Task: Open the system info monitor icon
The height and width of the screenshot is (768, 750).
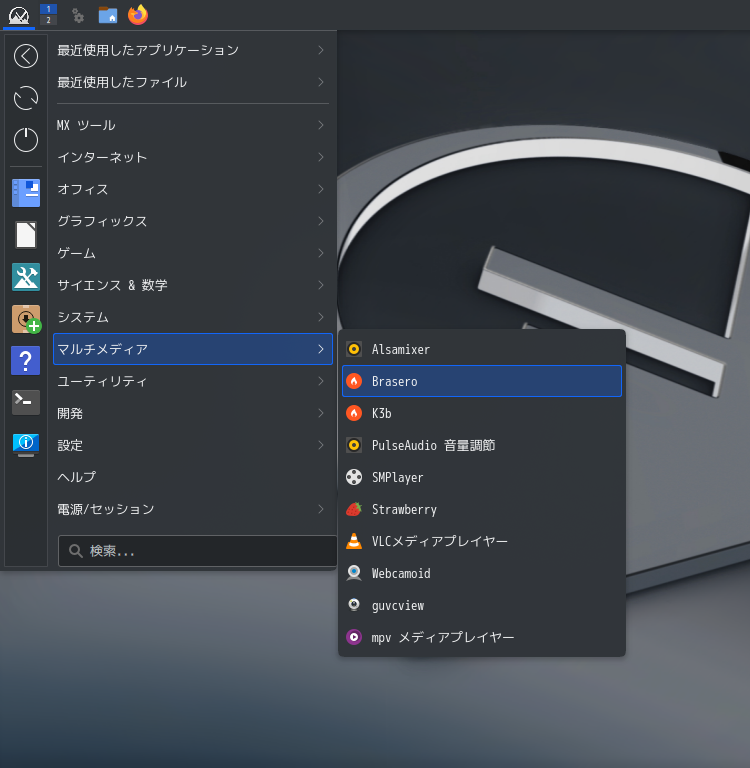Action: click(26, 445)
